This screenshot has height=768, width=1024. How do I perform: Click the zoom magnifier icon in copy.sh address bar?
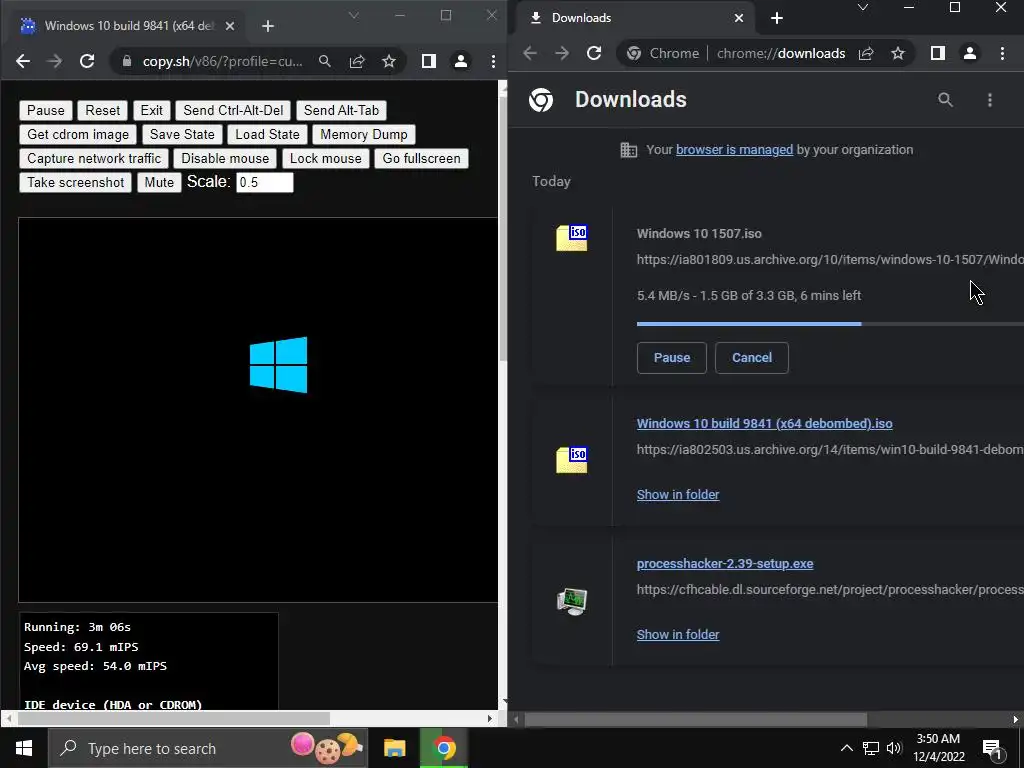(325, 61)
